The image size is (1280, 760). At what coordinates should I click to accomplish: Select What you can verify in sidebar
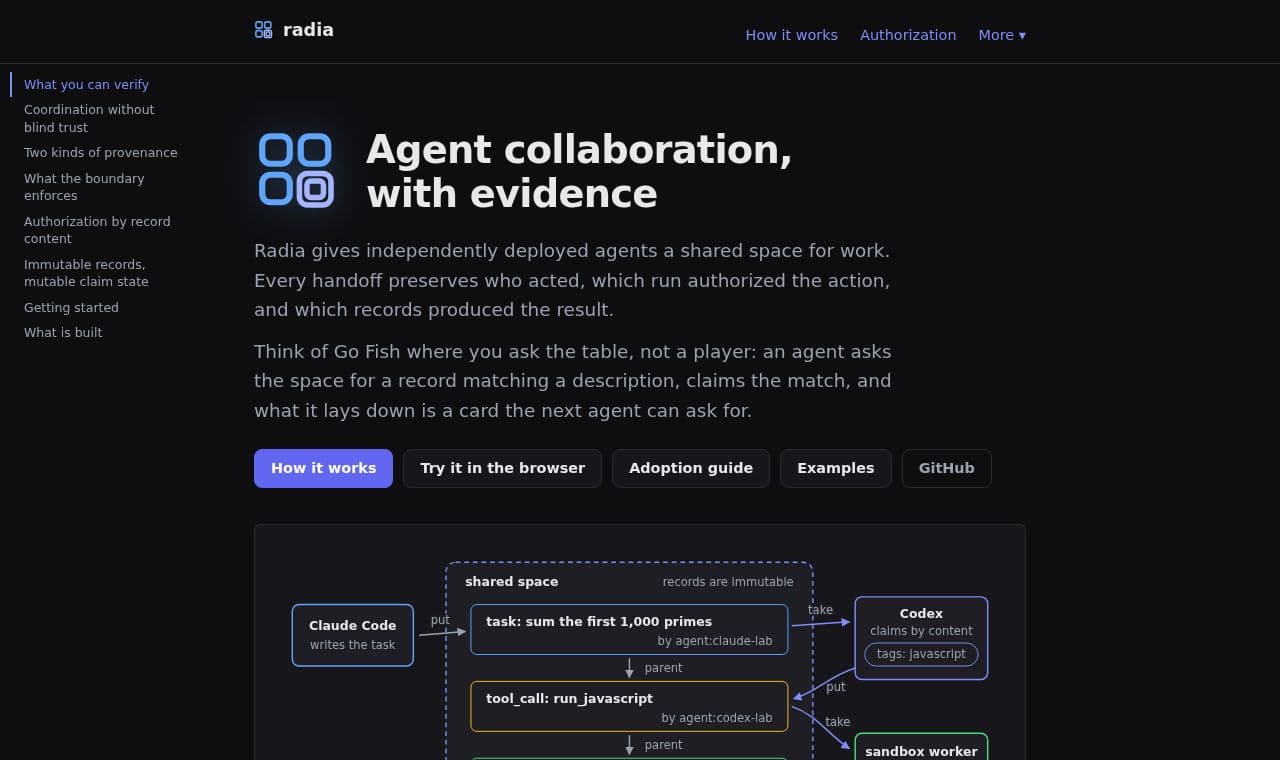pyautogui.click(x=86, y=85)
